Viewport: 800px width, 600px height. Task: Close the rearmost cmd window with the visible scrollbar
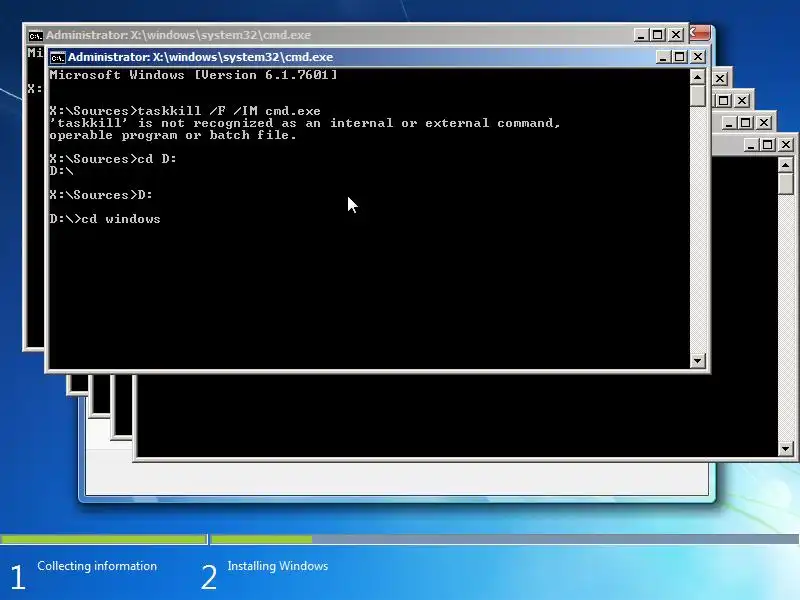[x=786, y=145]
